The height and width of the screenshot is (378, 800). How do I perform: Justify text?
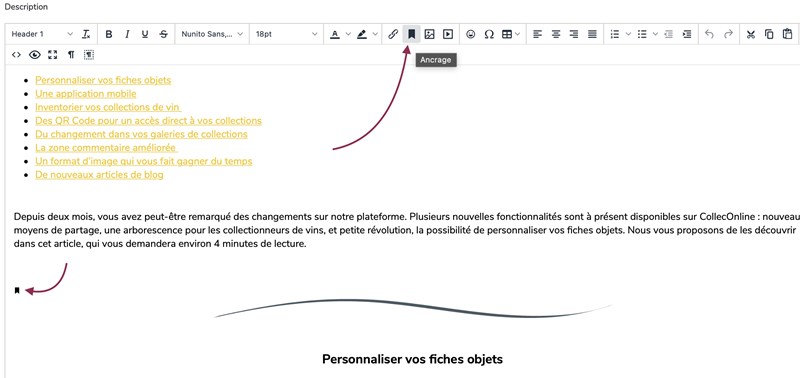click(592, 34)
